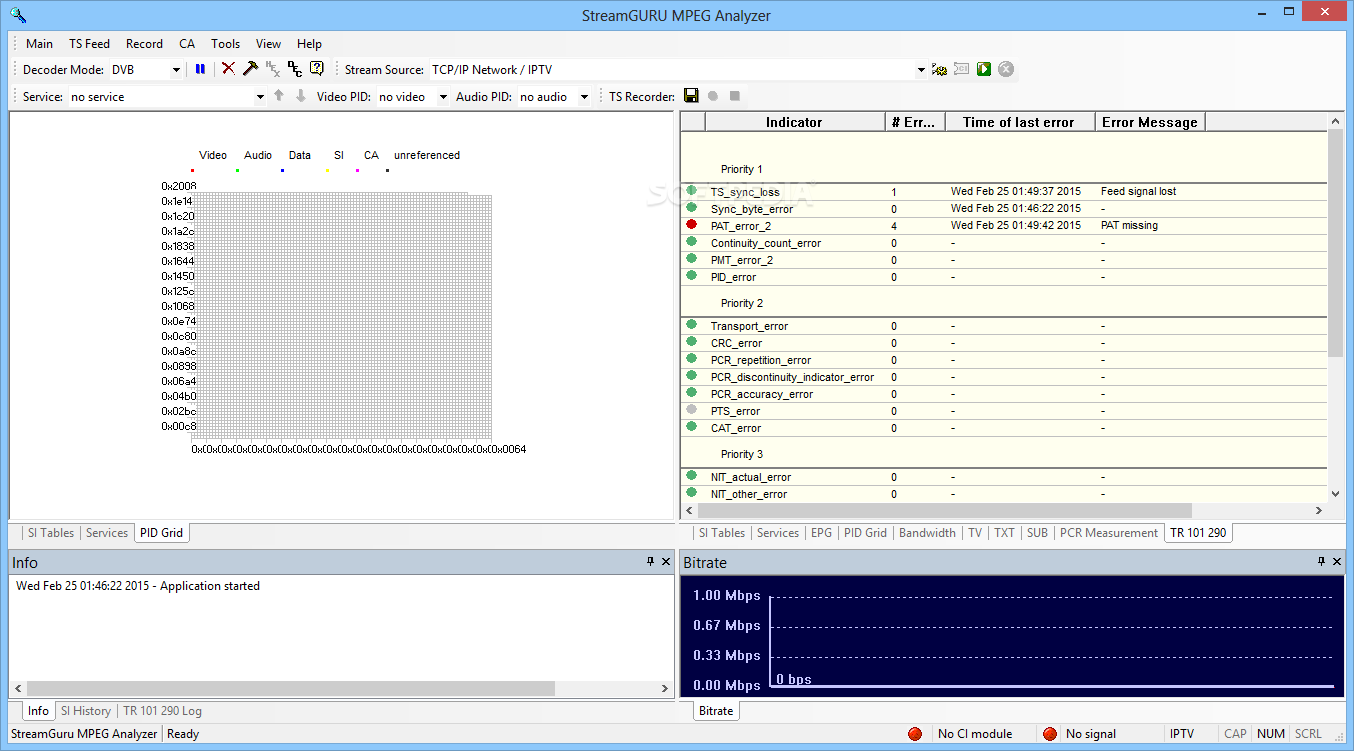The width and height of the screenshot is (1354, 751).
Task: Open the Stream Source dropdown
Action: pyautogui.click(x=922, y=70)
